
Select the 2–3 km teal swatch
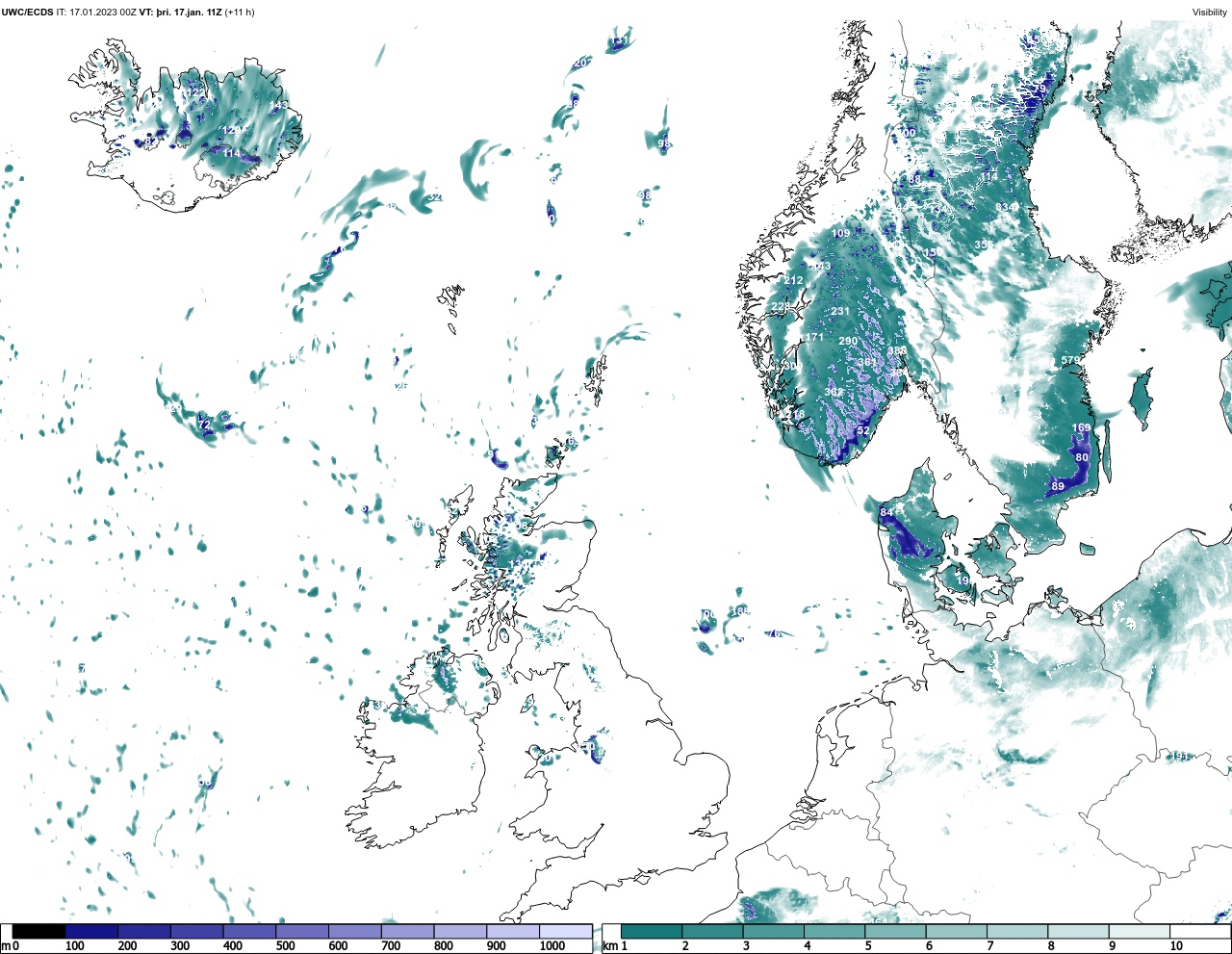click(712, 931)
